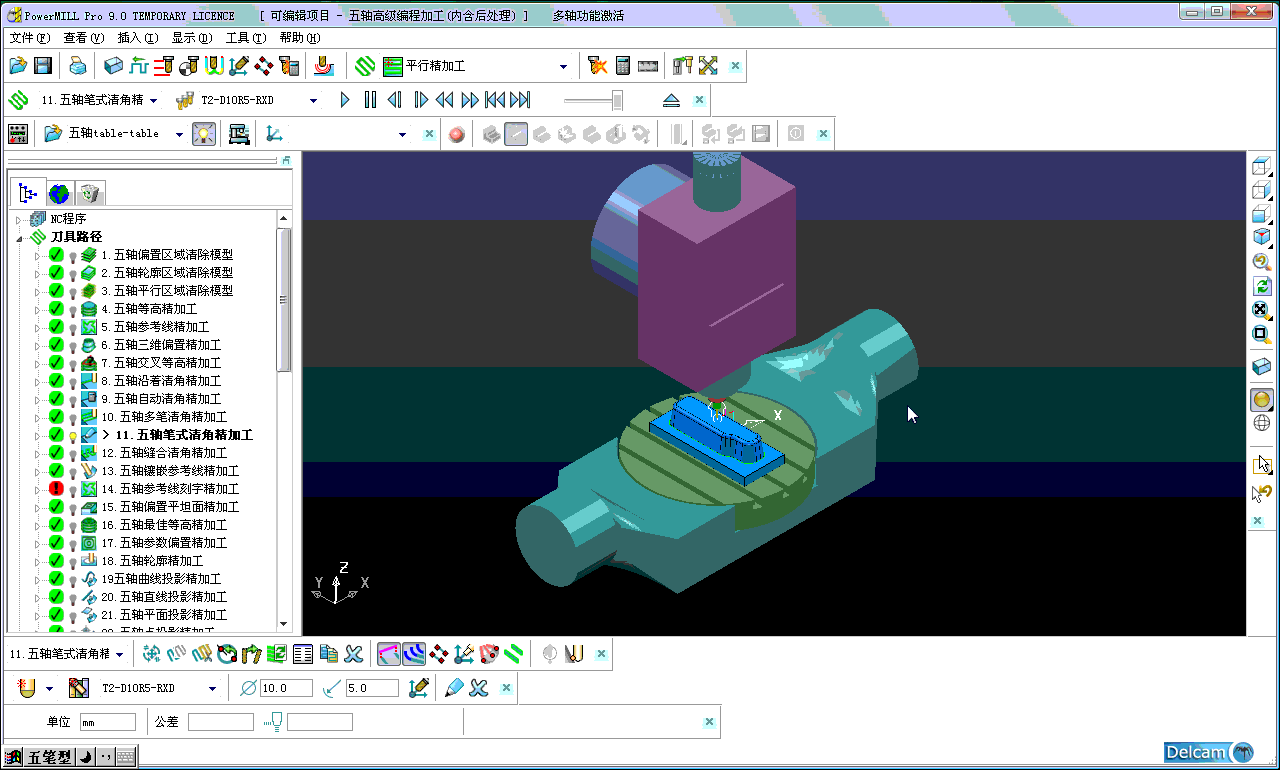Click the toolpath transform icon in bottom toolbar
The height and width of the screenshot is (770, 1280).
152,654
